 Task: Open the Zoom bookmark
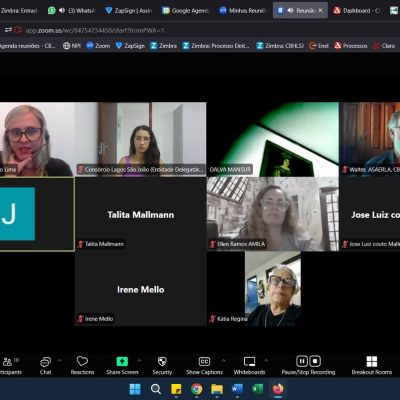98,46
